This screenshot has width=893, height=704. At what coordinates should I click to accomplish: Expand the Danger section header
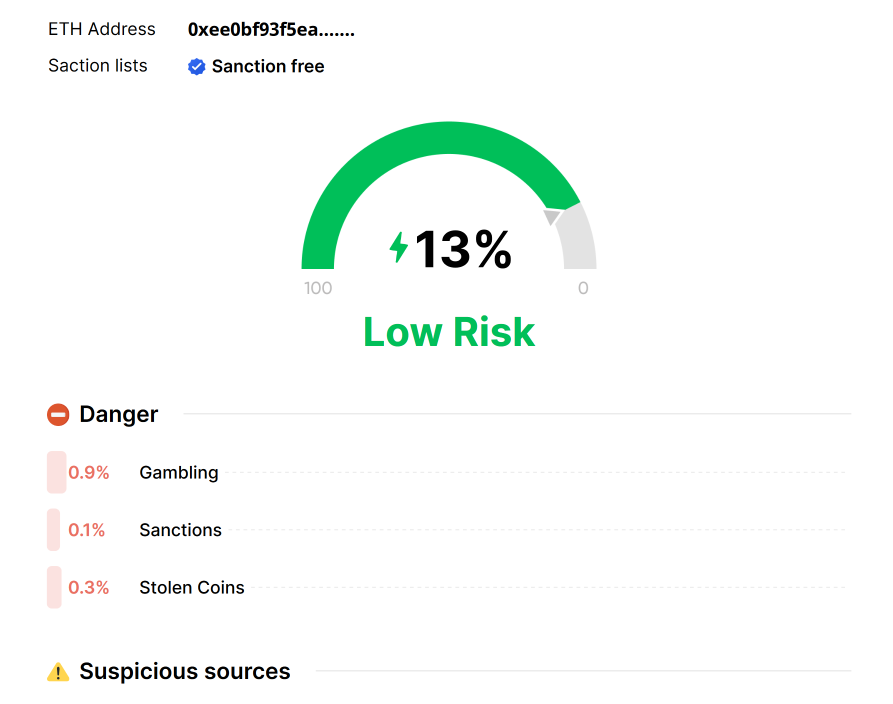coord(119,414)
